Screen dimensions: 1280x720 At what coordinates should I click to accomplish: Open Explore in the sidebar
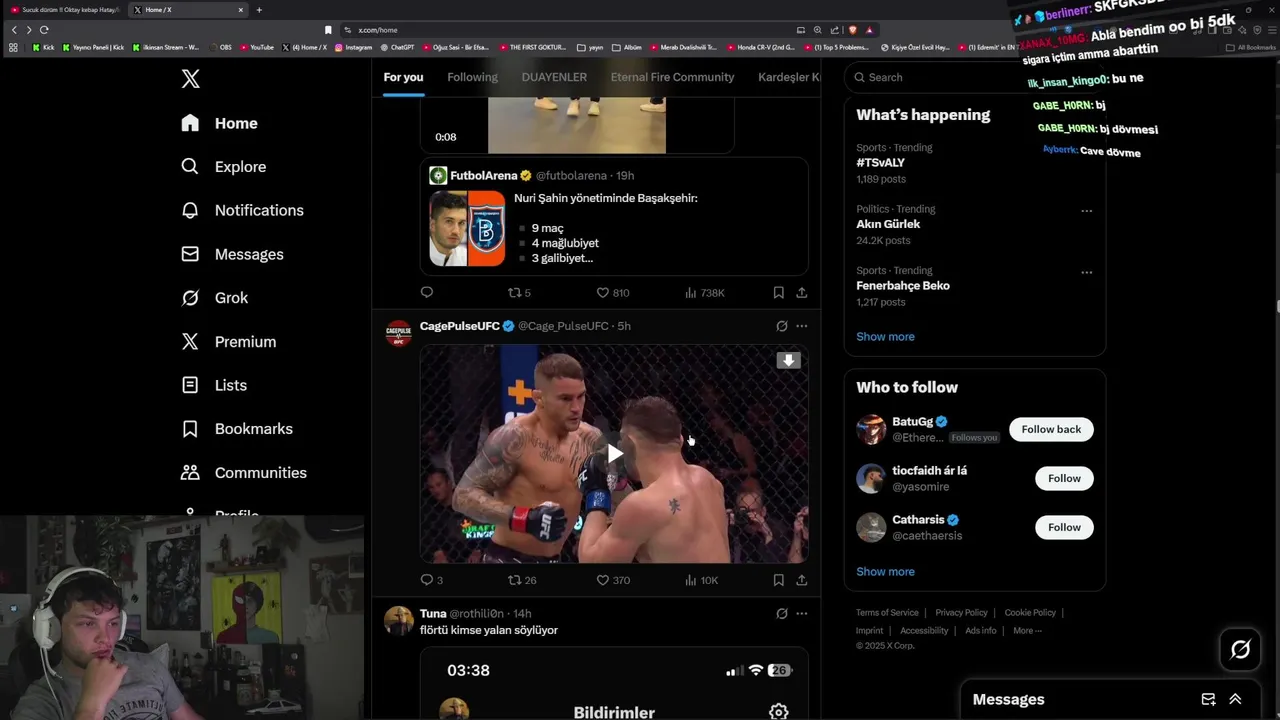[x=223, y=167]
